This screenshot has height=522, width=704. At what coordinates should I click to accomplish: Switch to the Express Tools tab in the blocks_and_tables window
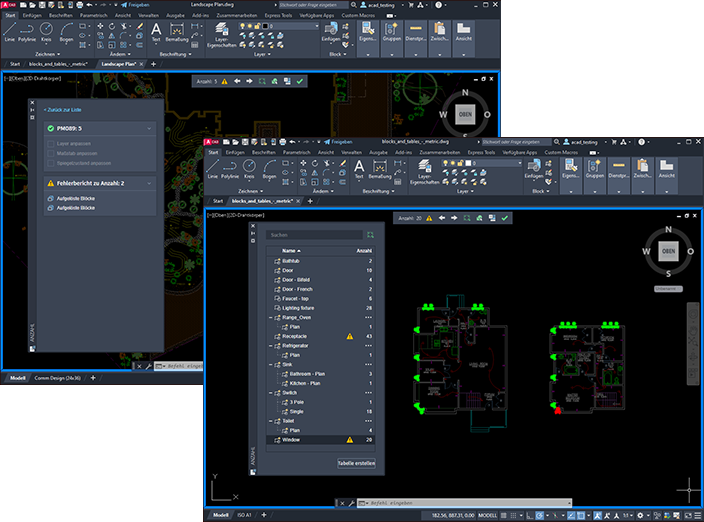tap(481, 152)
